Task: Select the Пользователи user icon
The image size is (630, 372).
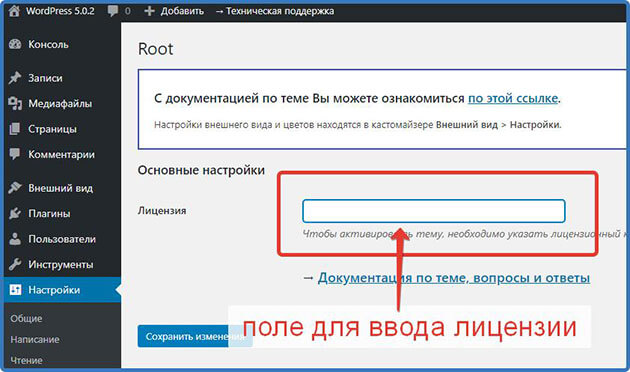Action: pyautogui.click(x=15, y=239)
